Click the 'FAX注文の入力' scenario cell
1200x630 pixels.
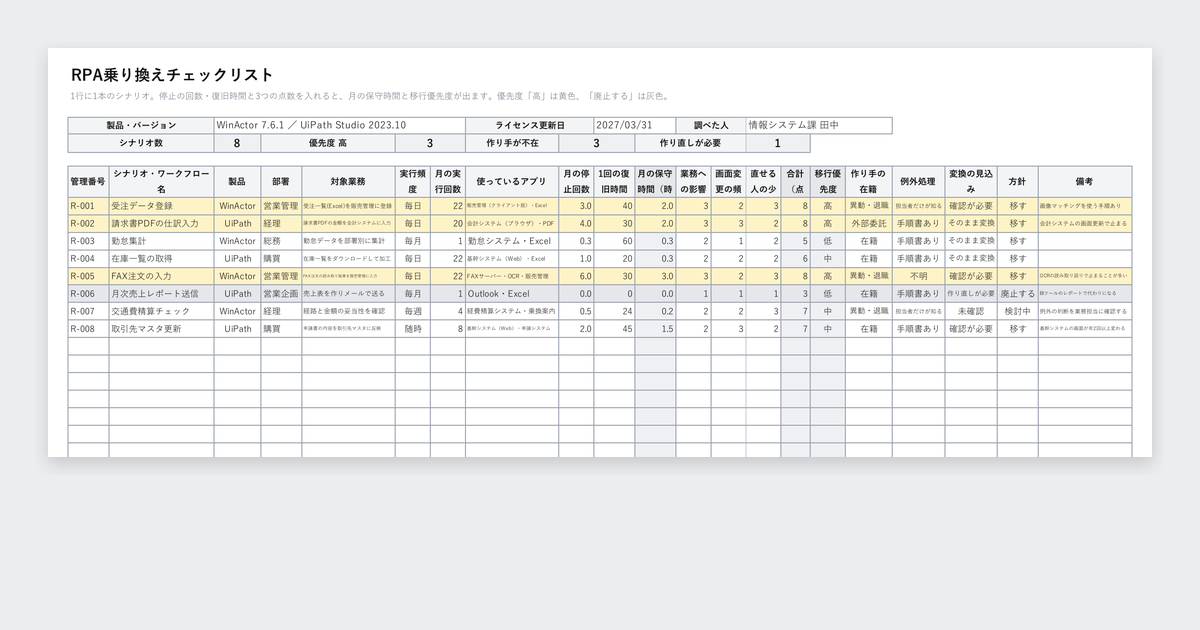pos(161,276)
